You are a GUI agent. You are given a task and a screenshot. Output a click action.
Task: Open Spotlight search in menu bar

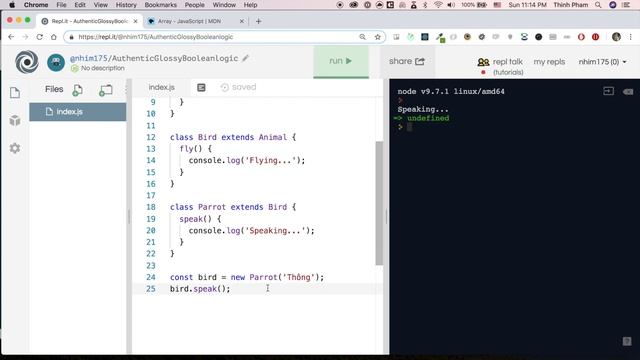coord(598,5)
